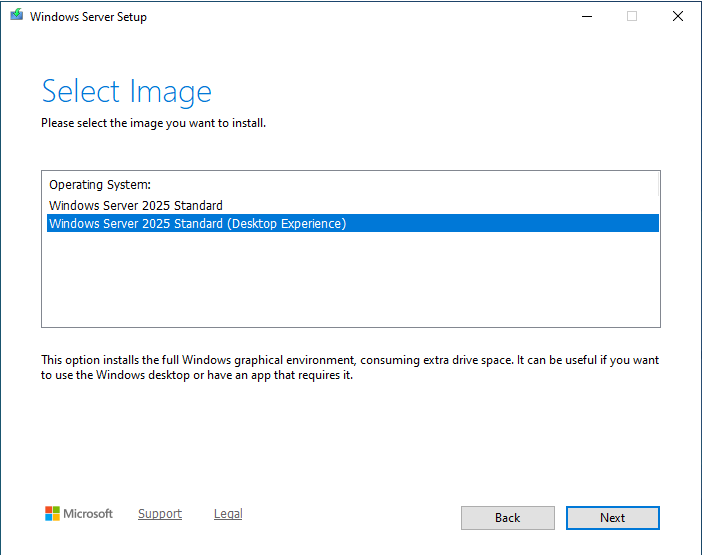Open the Legal link
The width and height of the screenshot is (702, 555).
[228, 514]
